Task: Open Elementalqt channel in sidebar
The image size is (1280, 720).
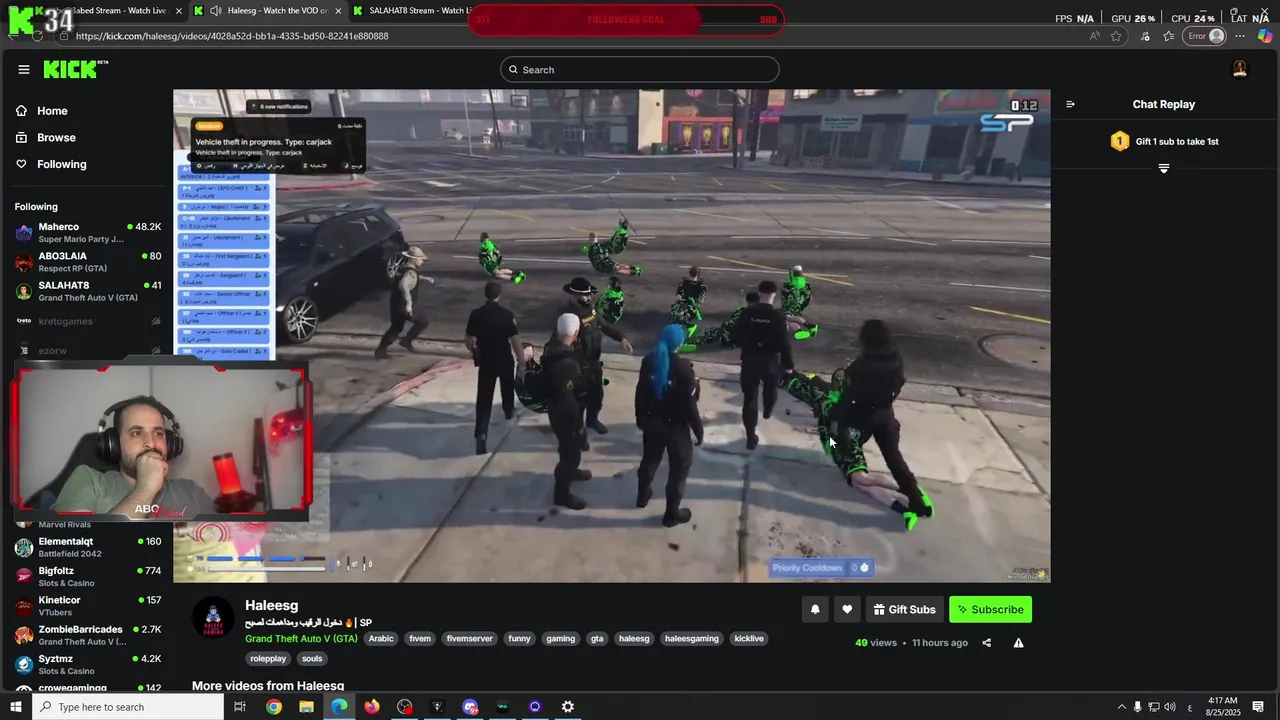Action: coord(88,547)
